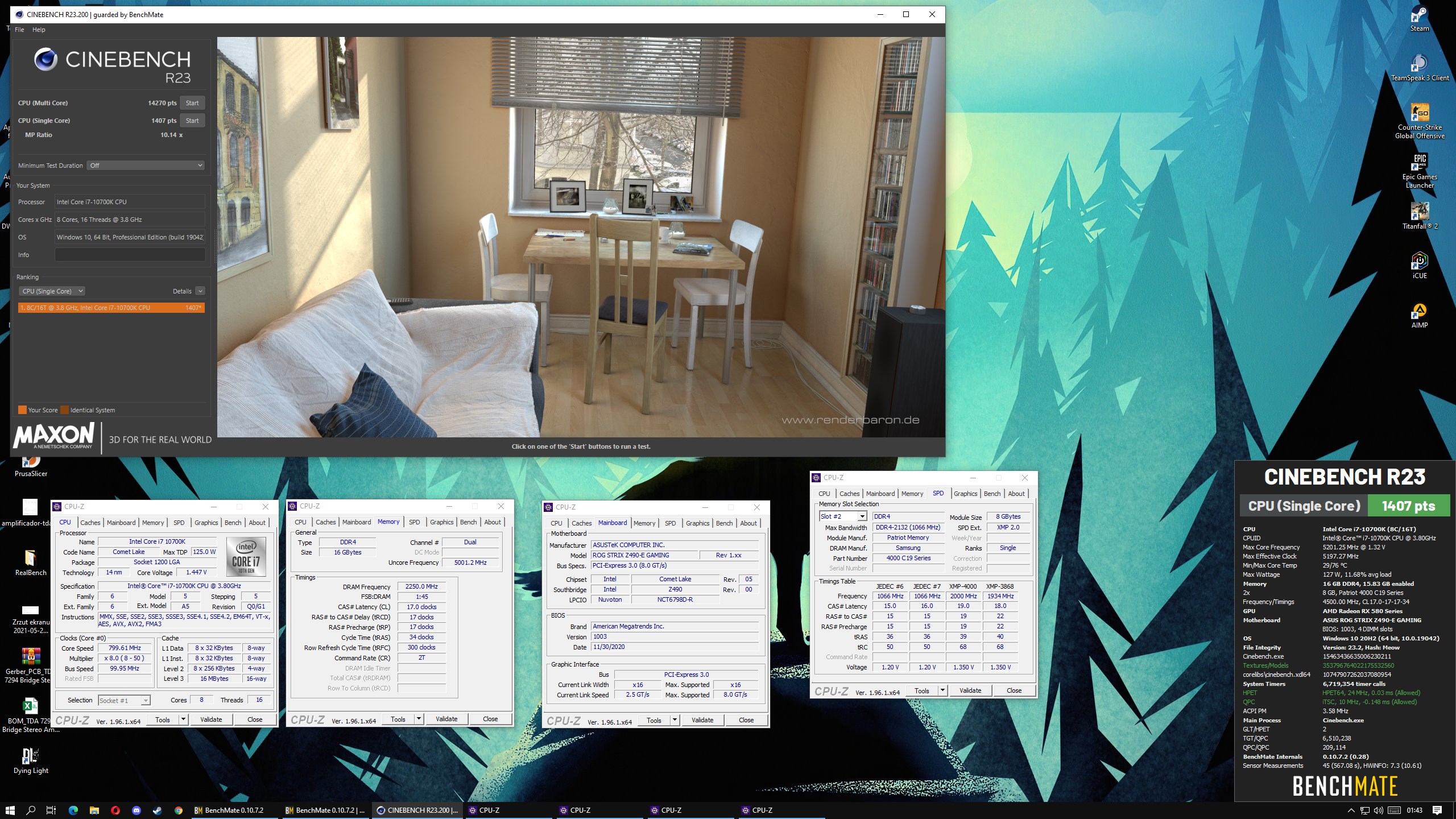Launch TeamSpeak 3 Client desktop icon
1456x819 pixels.
(1419, 68)
